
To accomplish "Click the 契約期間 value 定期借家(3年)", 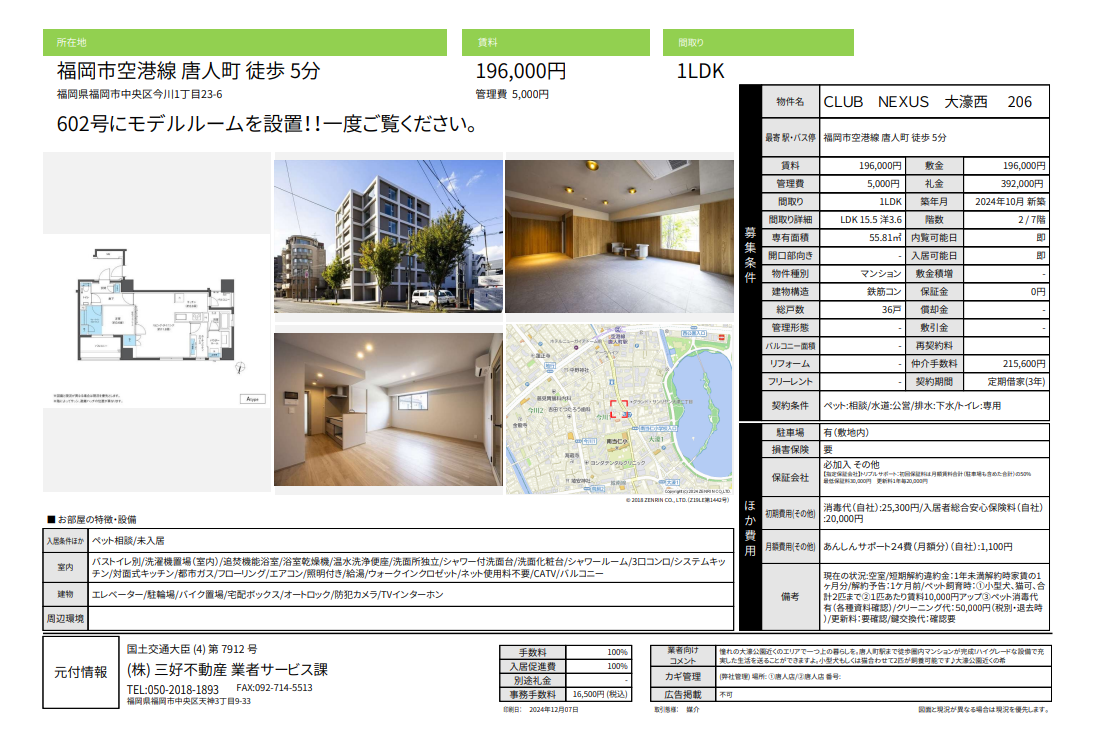I will click(1006, 381).
